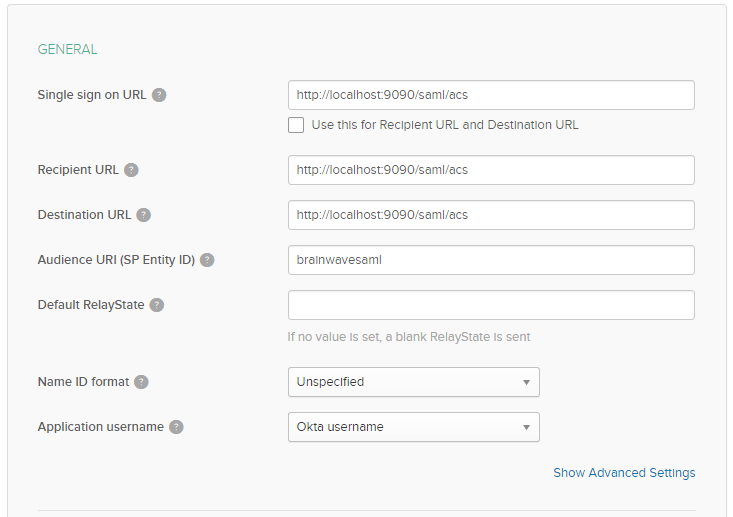Click 'If no value is set' hint text
This screenshot has width=733, height=517.
[x=409, y=337]
